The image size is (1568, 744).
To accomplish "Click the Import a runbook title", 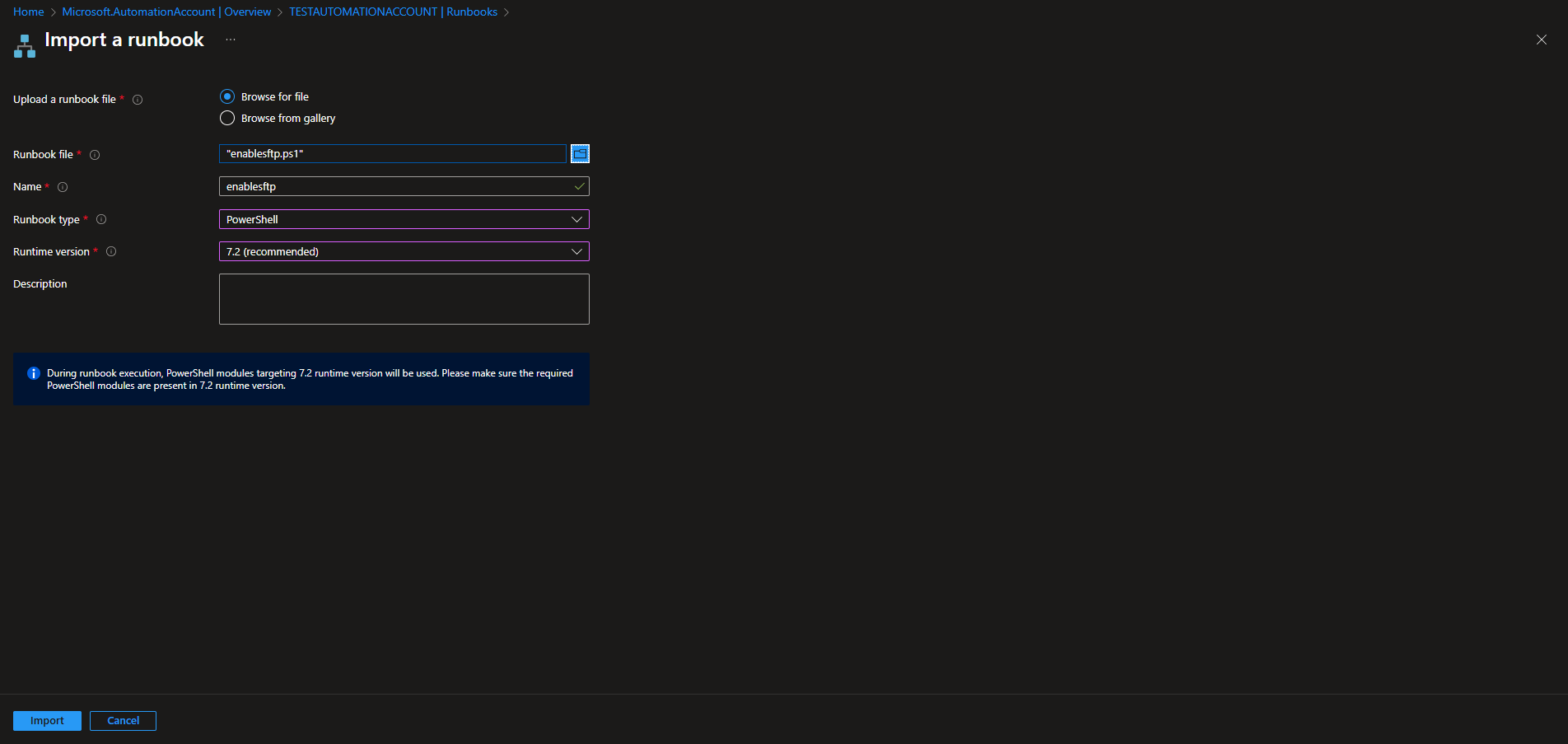I will coord(124,40).
